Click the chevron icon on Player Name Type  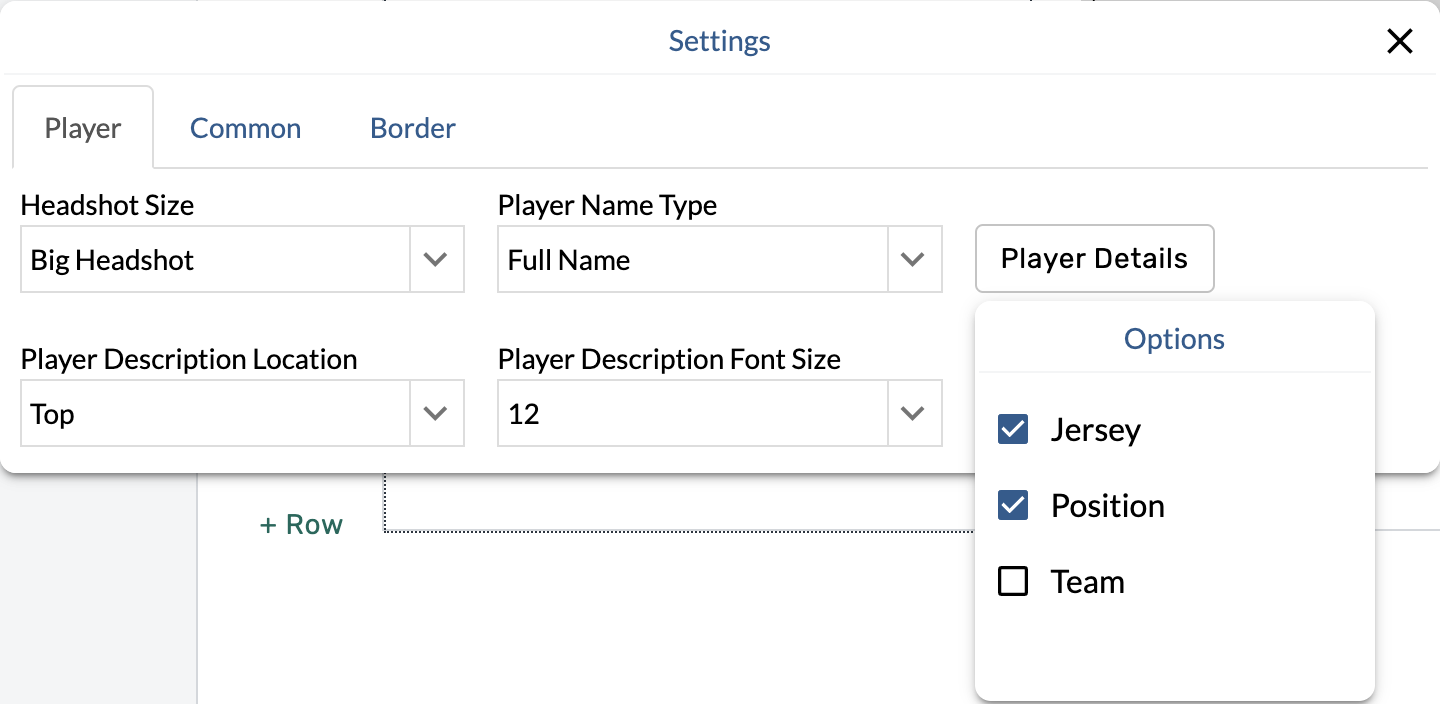913,259
